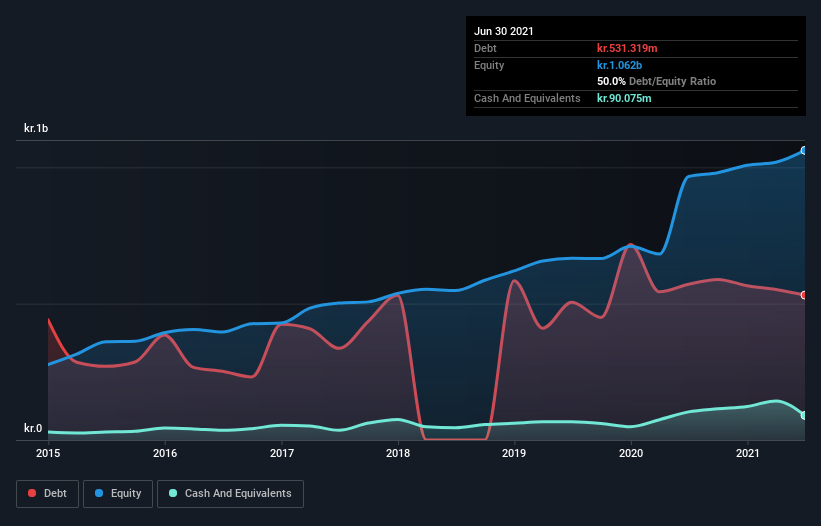Select the 2019 x-axis label
Screen dimensions: 821x526
coord(514,453)
